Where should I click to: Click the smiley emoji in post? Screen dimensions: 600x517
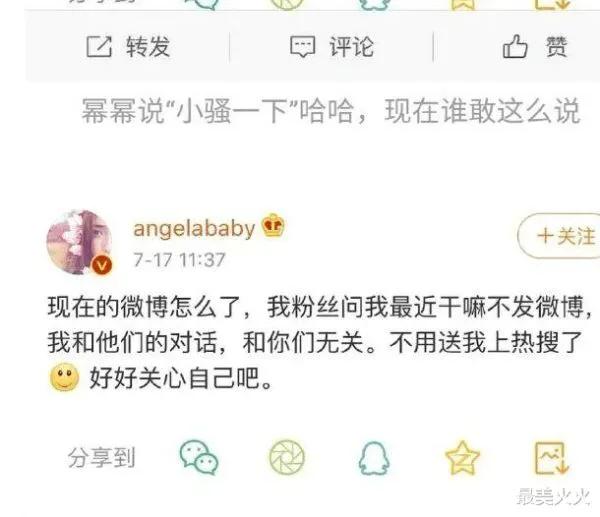[x=64, y=377]
